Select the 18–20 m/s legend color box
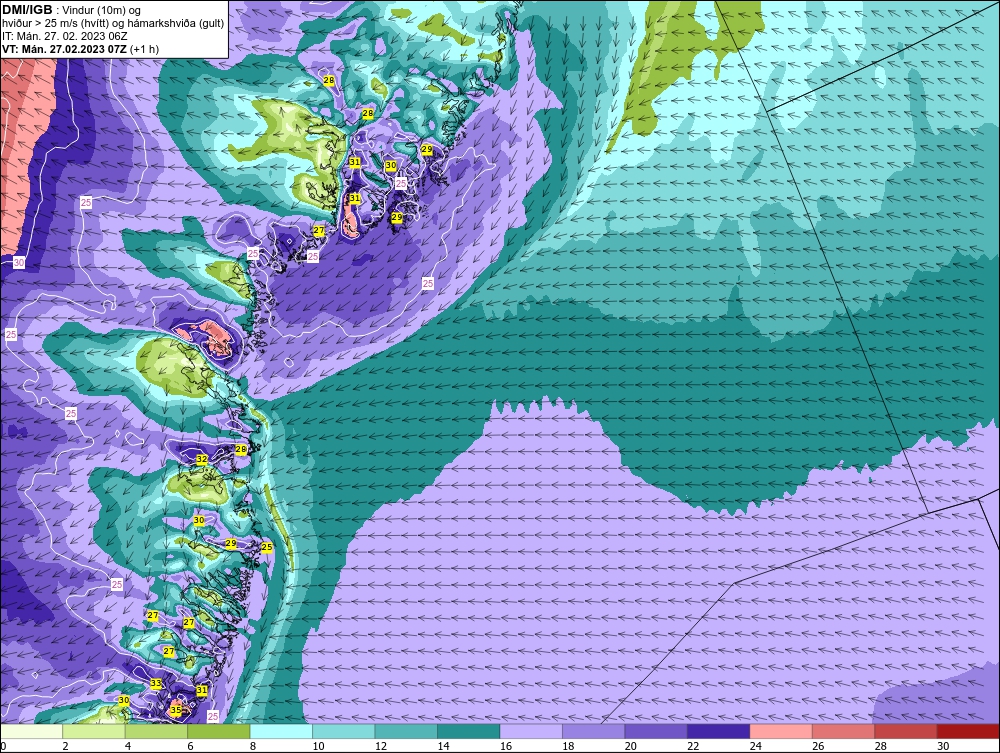 coord(594,731)
